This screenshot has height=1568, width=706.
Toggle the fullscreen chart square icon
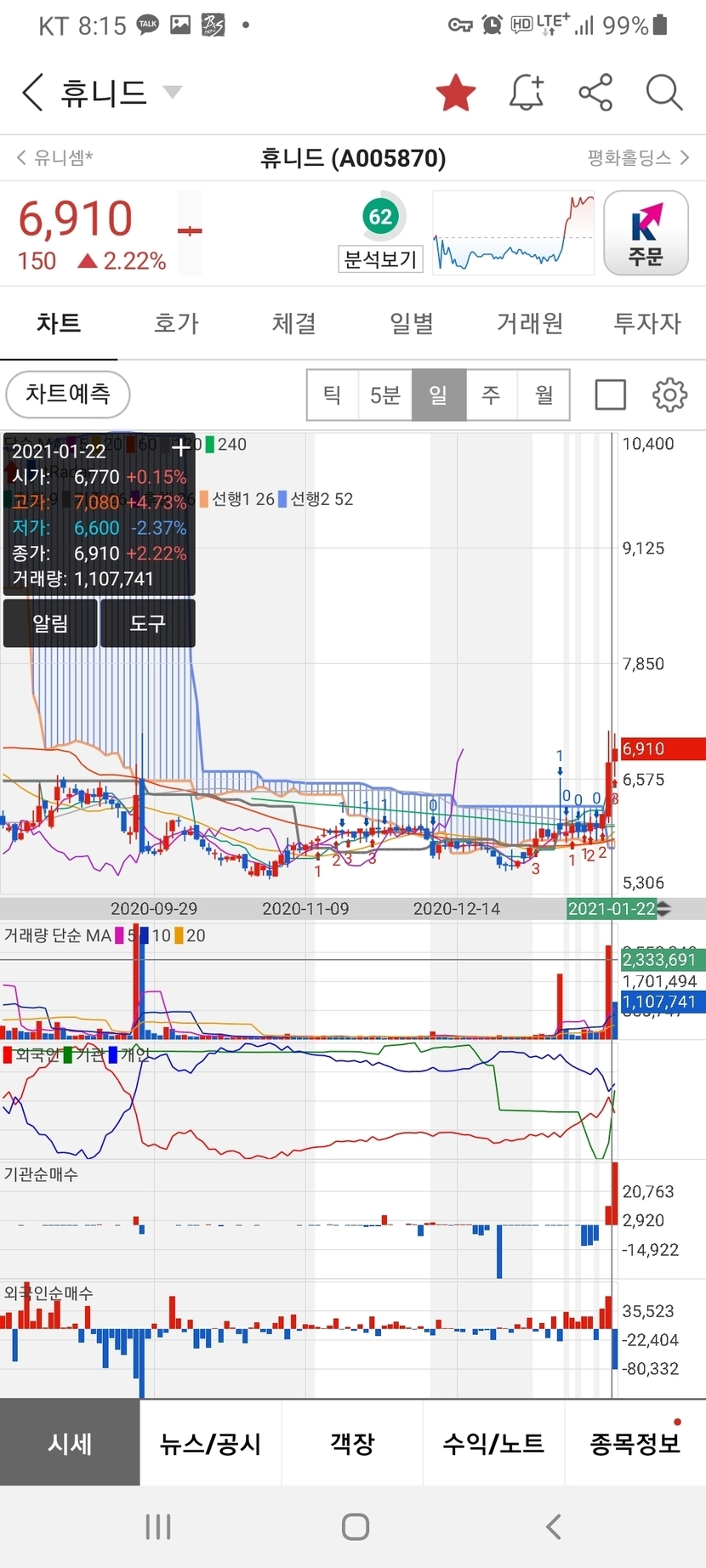point(610,395)
